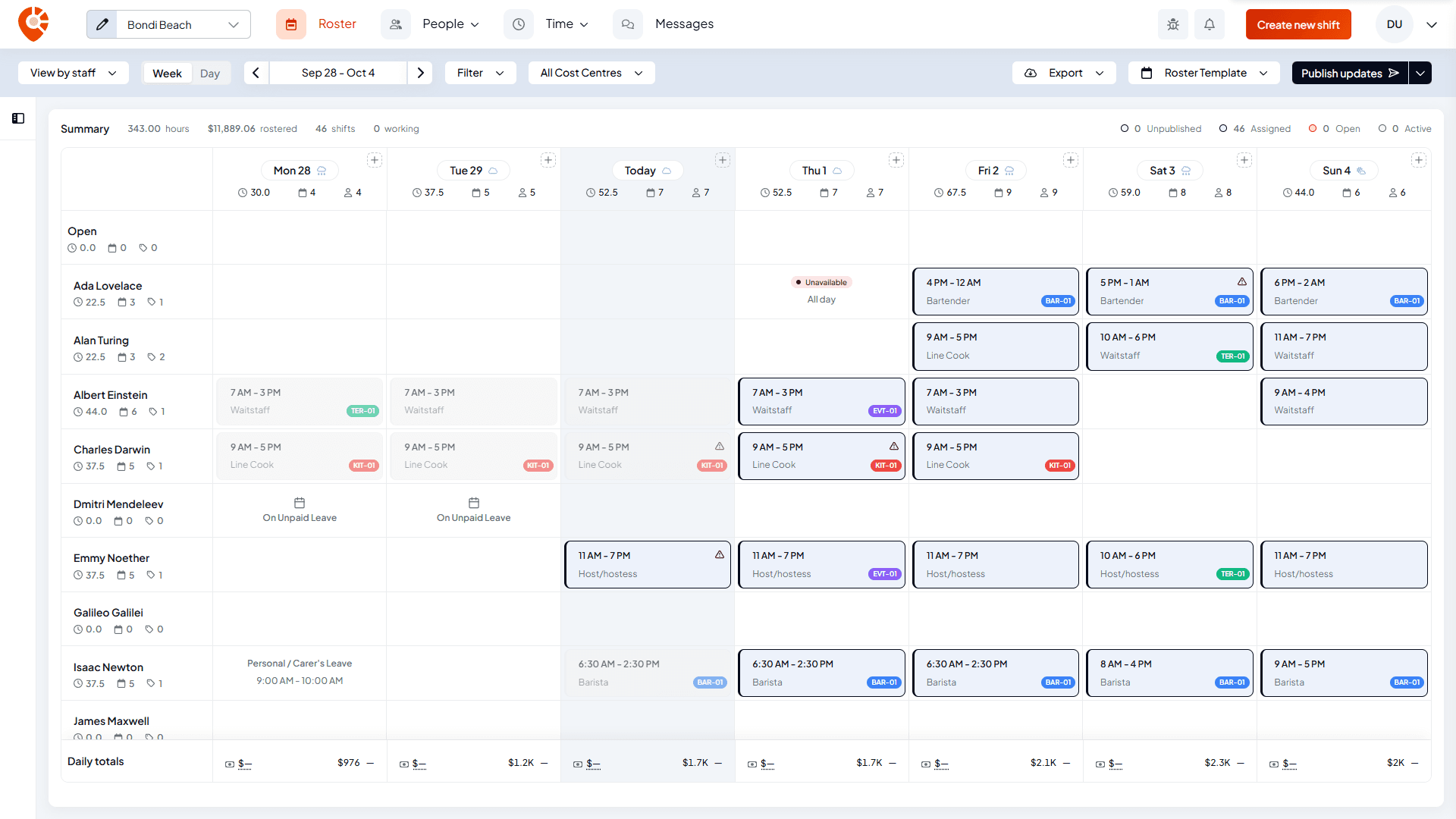Open Roster Template dropdown
The image size is (1456, 819).
pyautogui.click(x=1204, y=73)
